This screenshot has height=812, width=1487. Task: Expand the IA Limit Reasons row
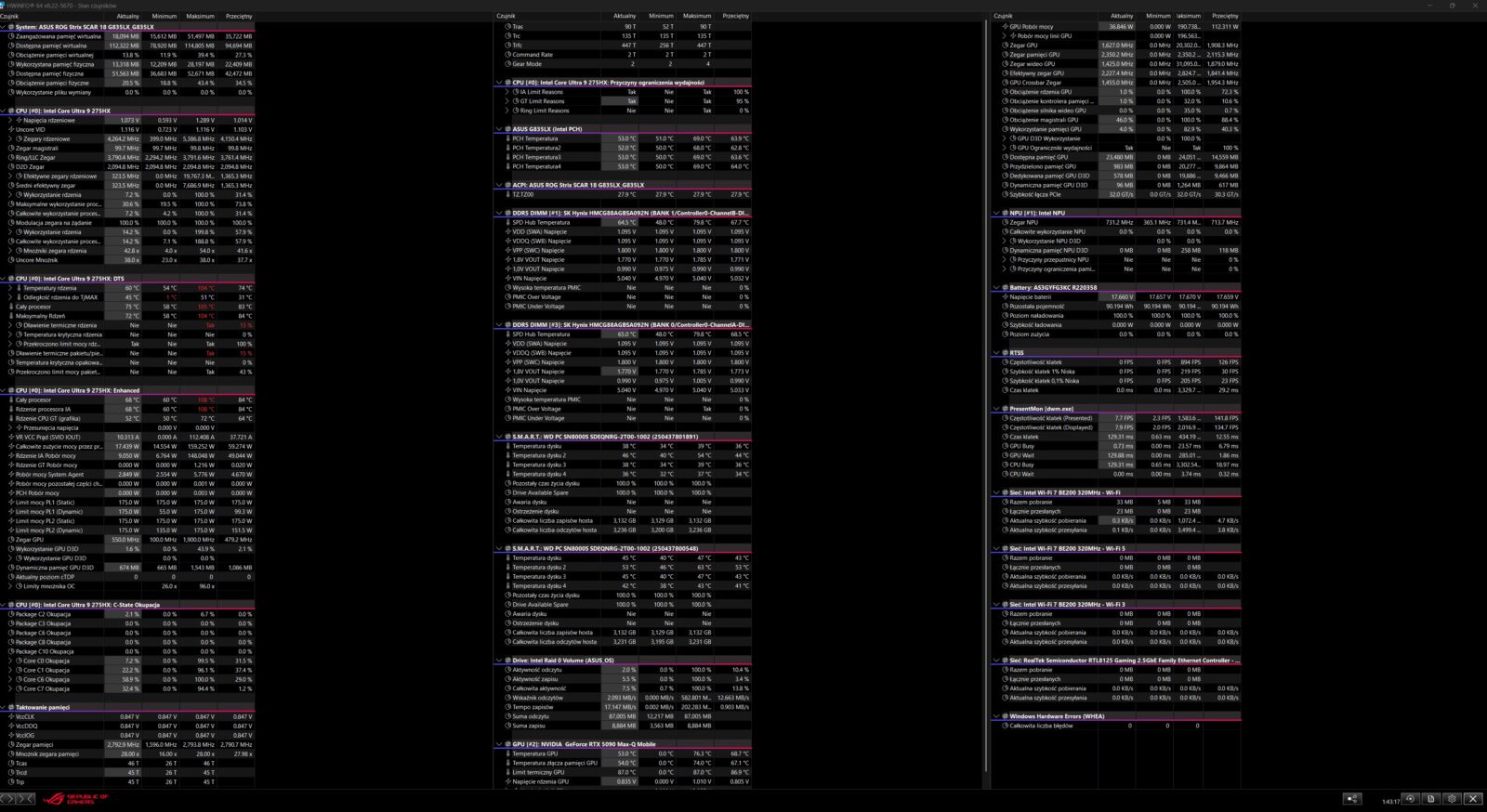pyautogui.click(x=507, y=92)
